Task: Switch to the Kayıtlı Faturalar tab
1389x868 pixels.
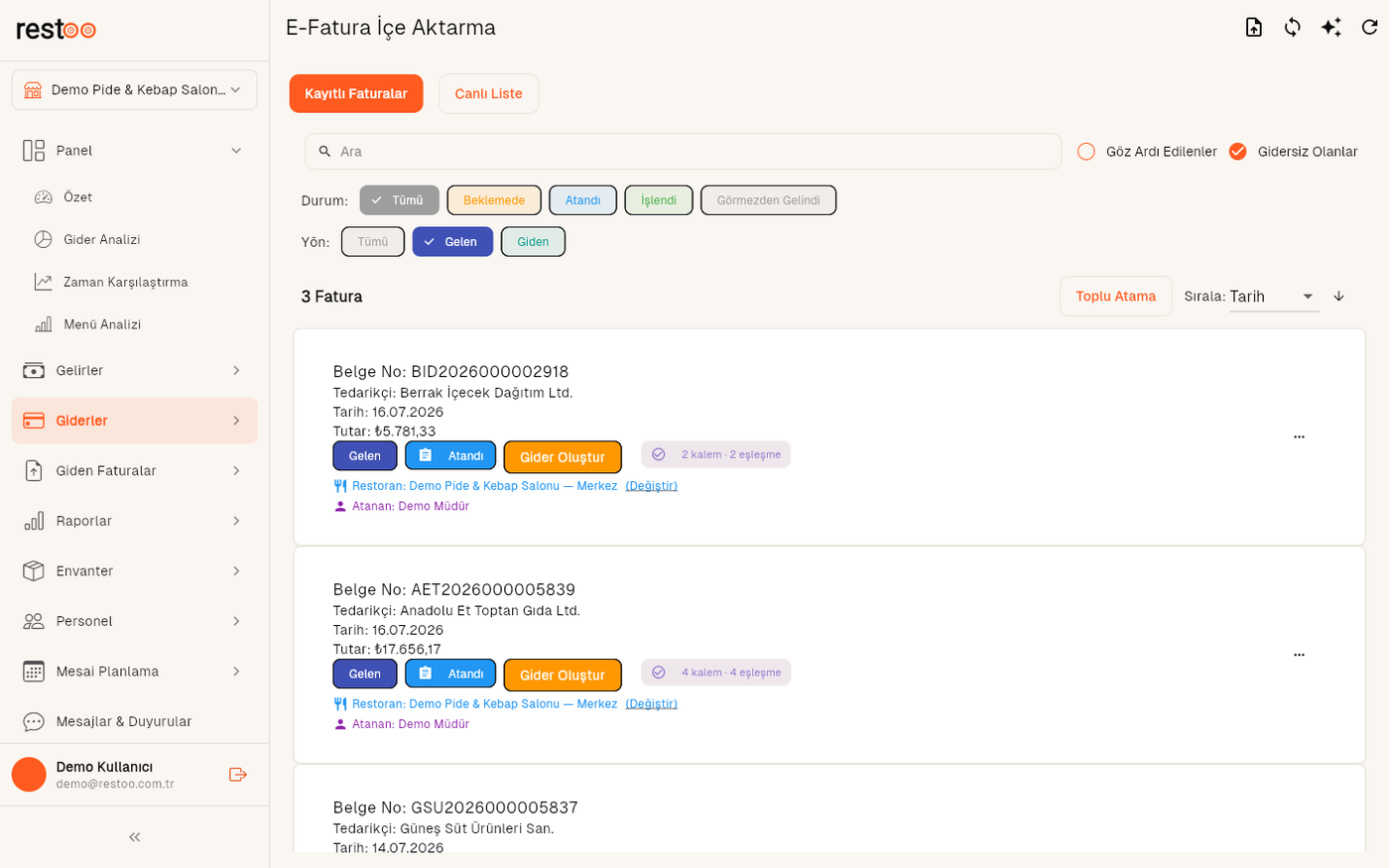Action: tap(356, 93)
